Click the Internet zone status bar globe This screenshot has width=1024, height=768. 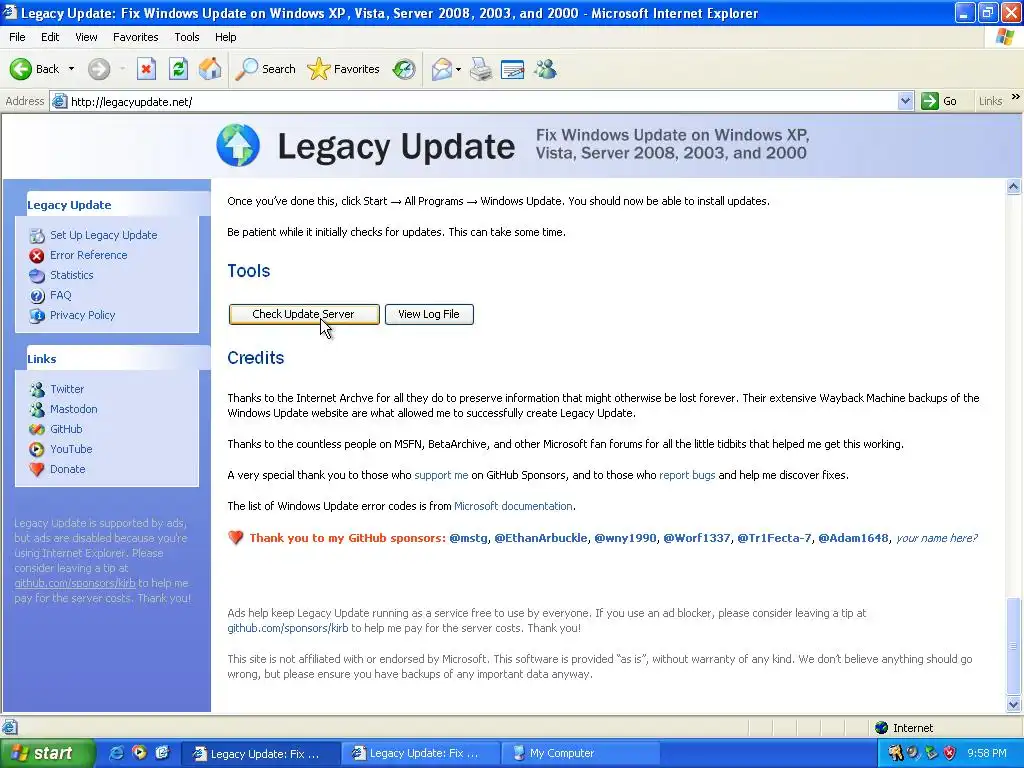[x=882, y=728]
